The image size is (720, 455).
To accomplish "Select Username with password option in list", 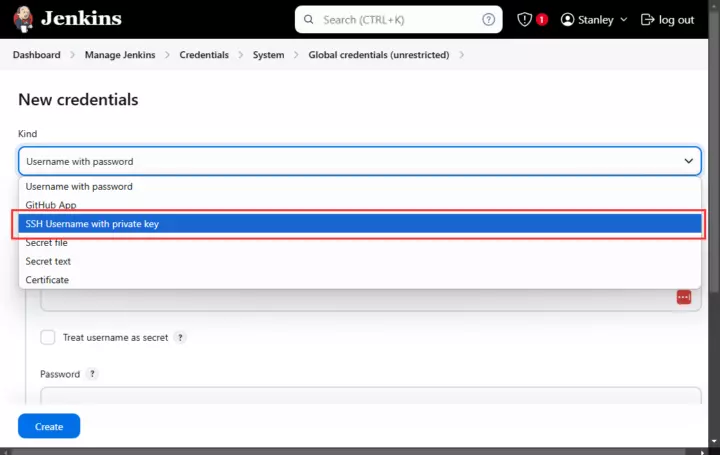I will (x=360, y=186).
